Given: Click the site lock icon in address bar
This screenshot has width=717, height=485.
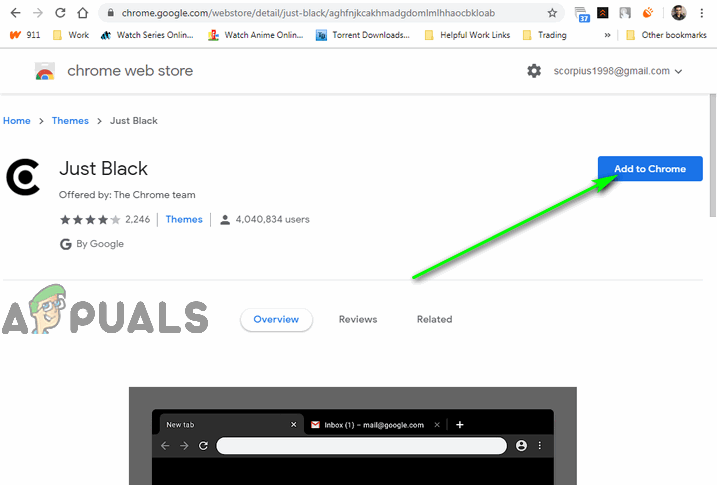Looking at the screenshot, I should pos(111,13).
